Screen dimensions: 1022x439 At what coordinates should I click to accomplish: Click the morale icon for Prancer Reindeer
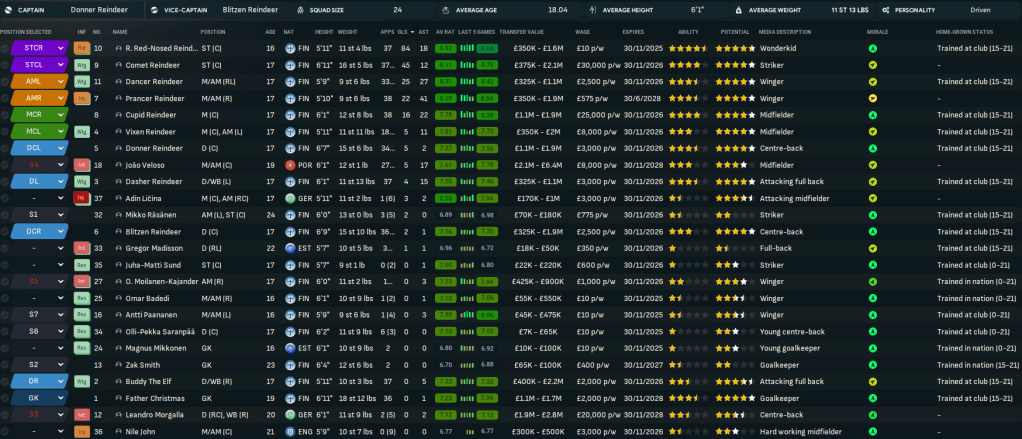pos(873,98)
